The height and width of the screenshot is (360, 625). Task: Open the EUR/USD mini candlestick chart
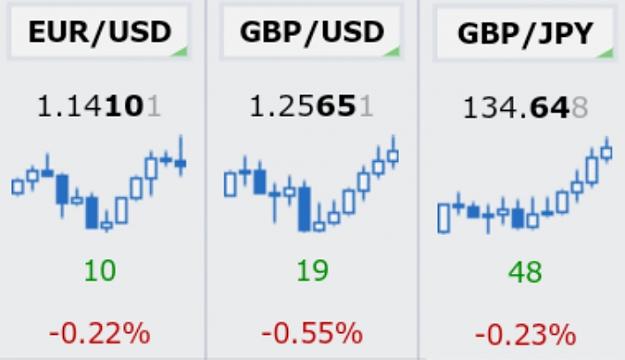99,184
